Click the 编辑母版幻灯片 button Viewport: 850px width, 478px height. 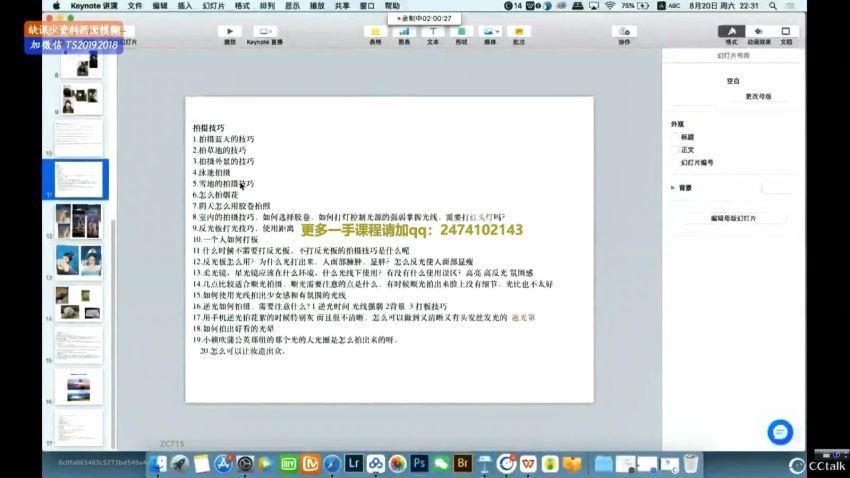(733, 218)
